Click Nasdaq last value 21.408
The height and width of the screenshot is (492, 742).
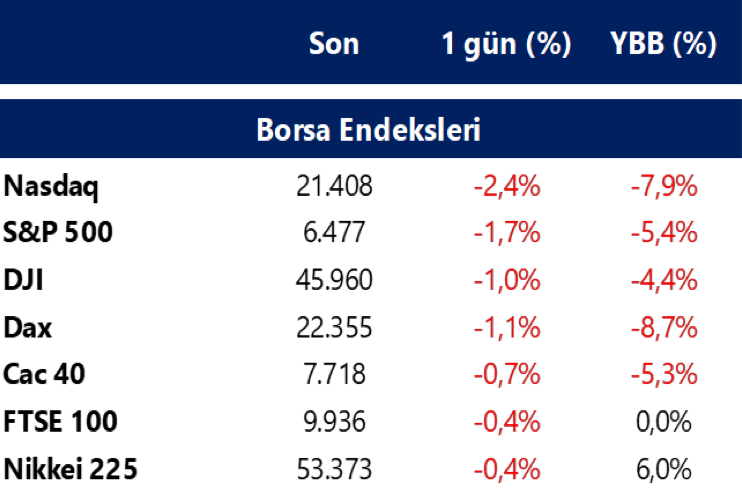(x=334, y=185)
